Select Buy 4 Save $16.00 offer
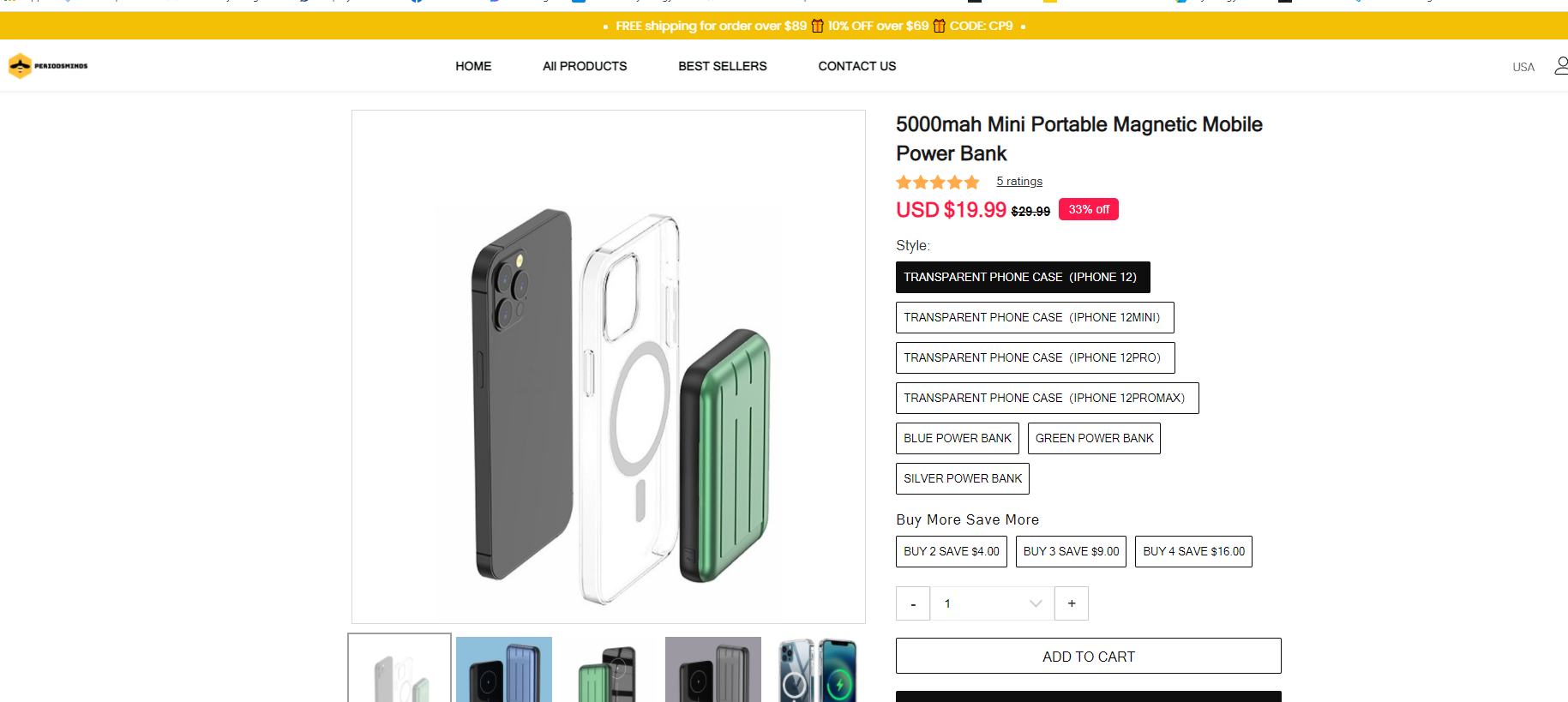 (x=1193, y=551)
